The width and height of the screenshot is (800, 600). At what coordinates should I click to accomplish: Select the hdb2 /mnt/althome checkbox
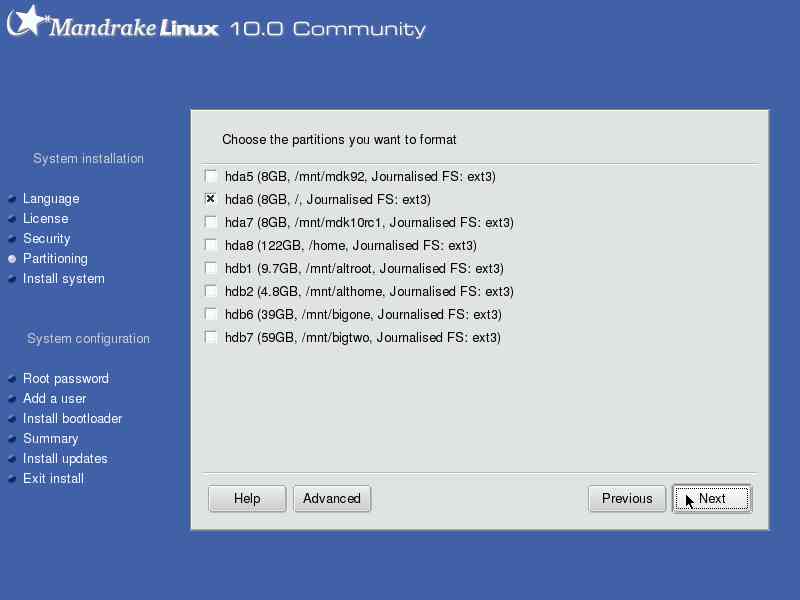[210, 291]
